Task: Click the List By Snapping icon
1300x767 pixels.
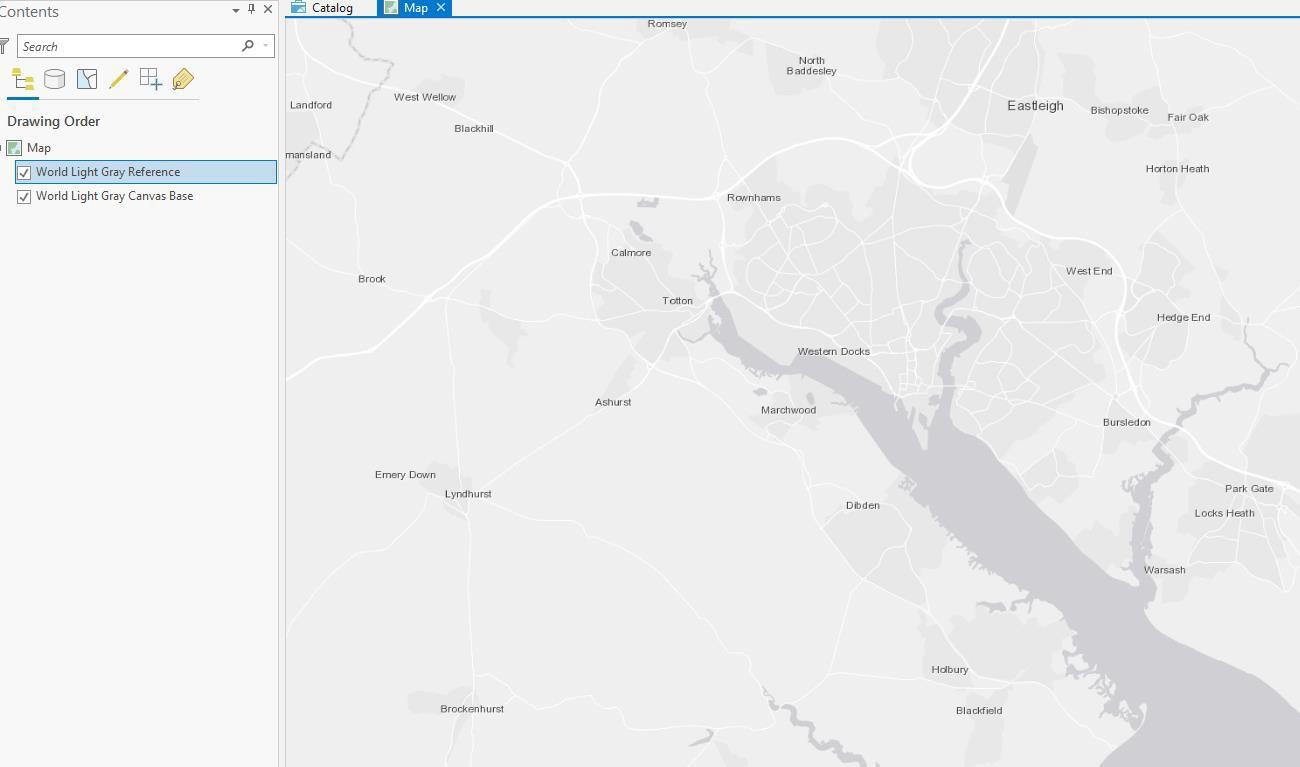Action: click(x=150, y=78)
